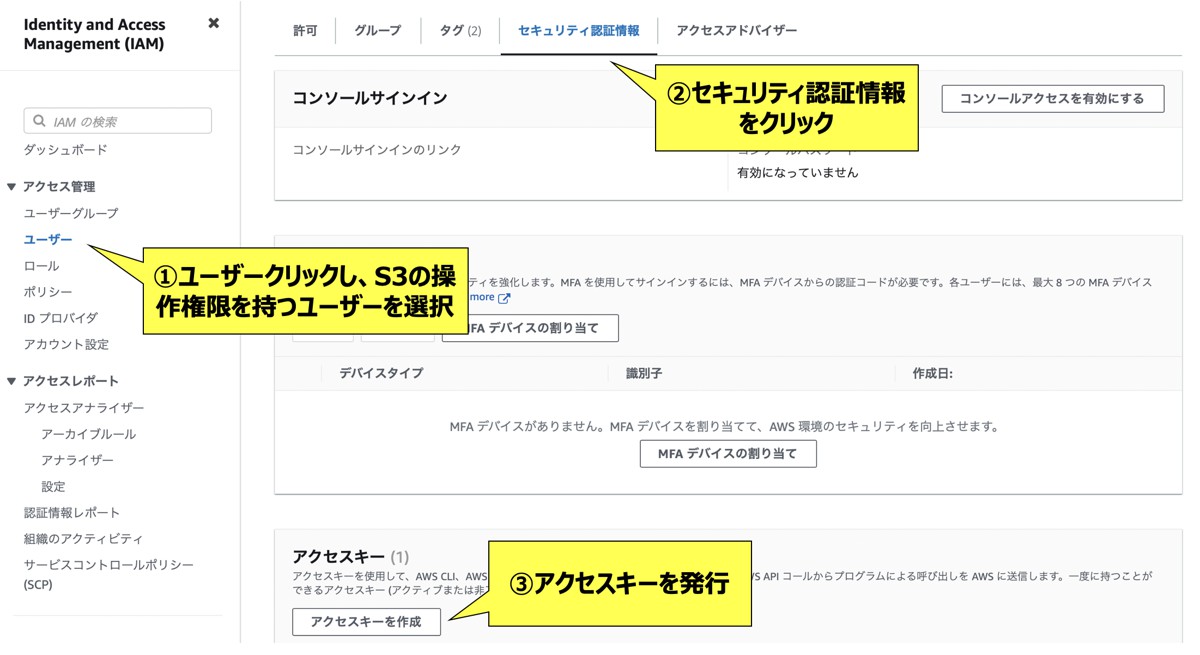Click the IAM の検索 search field

point(117,120)
